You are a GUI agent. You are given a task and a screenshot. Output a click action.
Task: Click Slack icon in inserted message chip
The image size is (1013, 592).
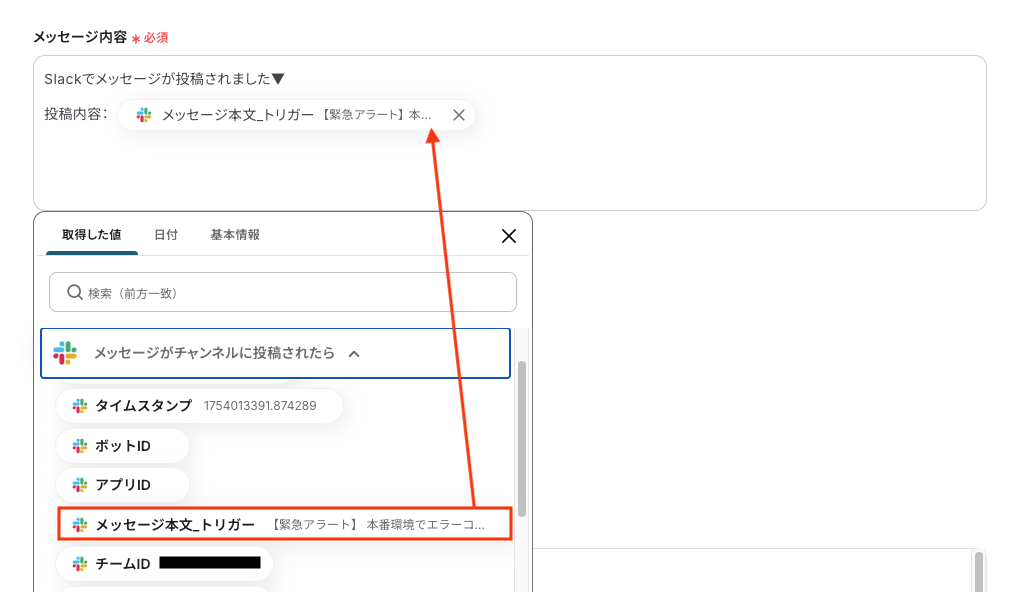143,115
